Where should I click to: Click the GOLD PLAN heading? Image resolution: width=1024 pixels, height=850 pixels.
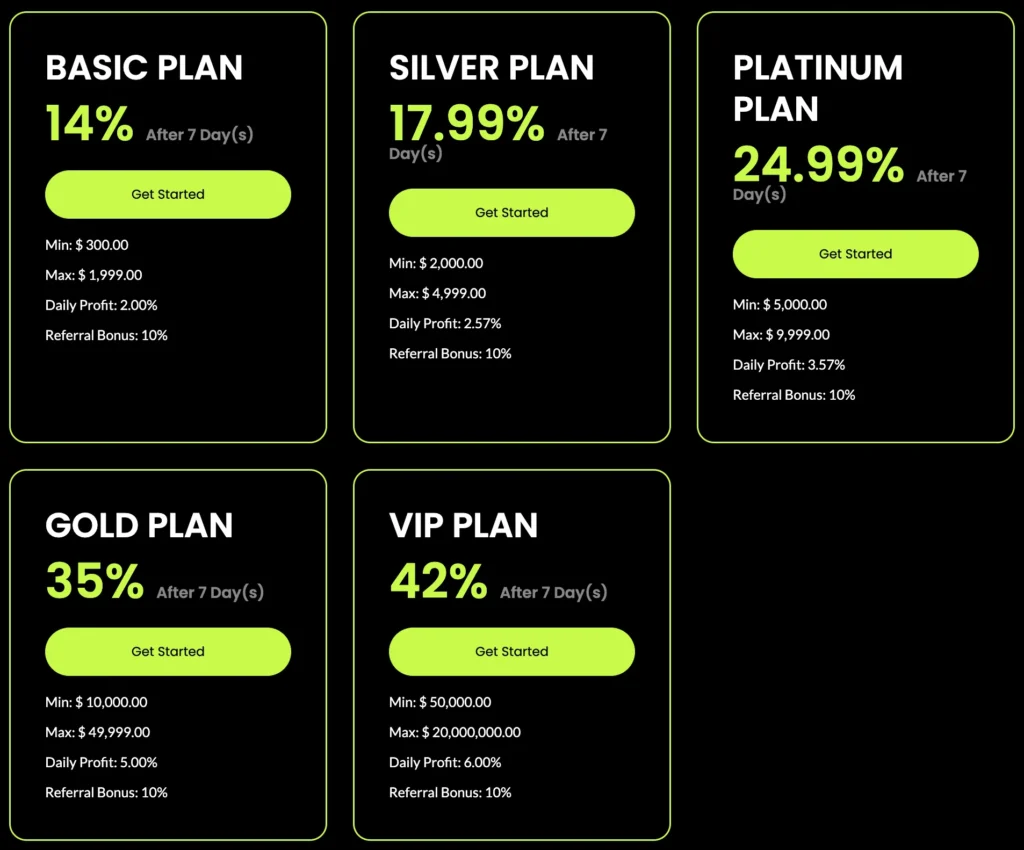pos(139,525)
